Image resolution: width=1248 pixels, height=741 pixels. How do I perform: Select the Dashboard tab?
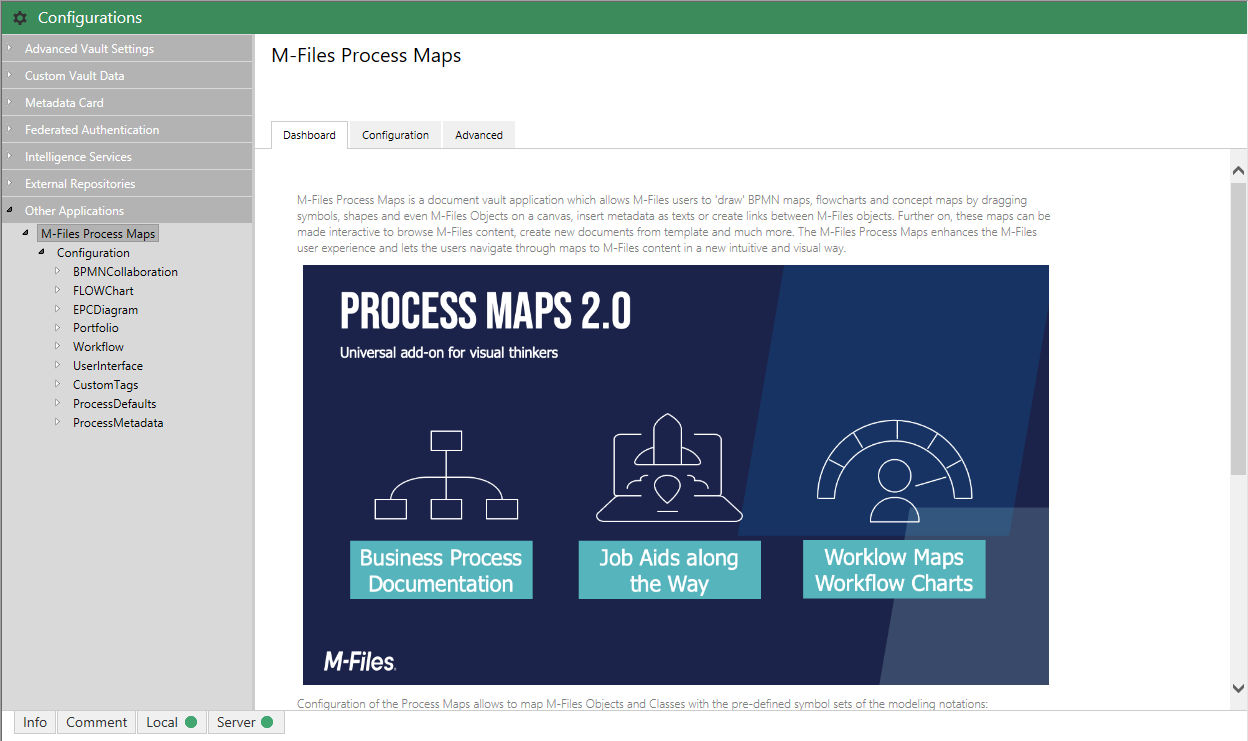[309, 135]
